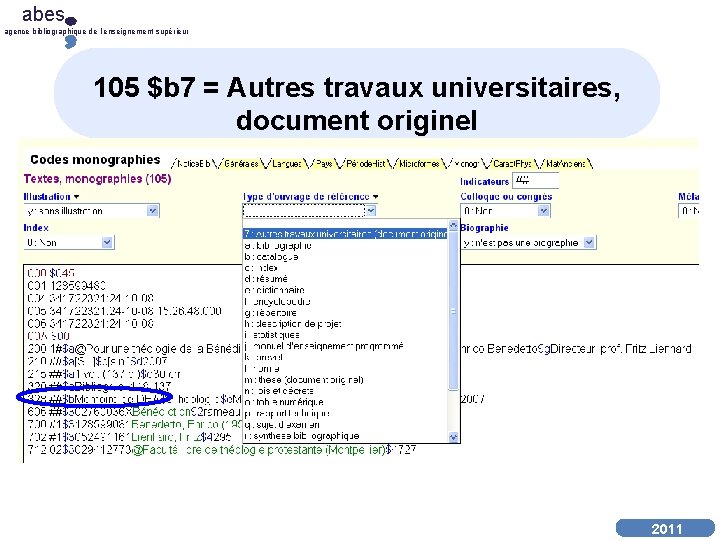Switch to the Générales tab
Image resolution: width=720 pixels, height=540 pixels.
pos(241,163)
